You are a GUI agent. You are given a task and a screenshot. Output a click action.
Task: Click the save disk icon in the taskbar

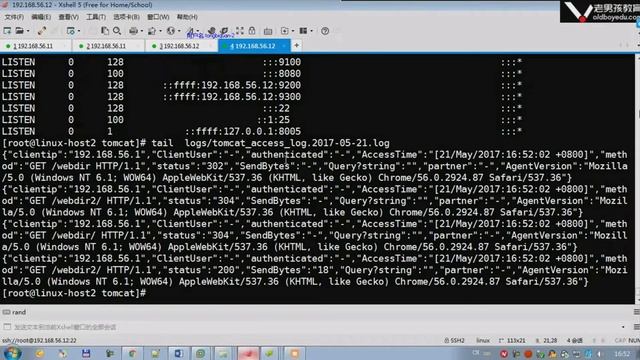tap(86, 353)
